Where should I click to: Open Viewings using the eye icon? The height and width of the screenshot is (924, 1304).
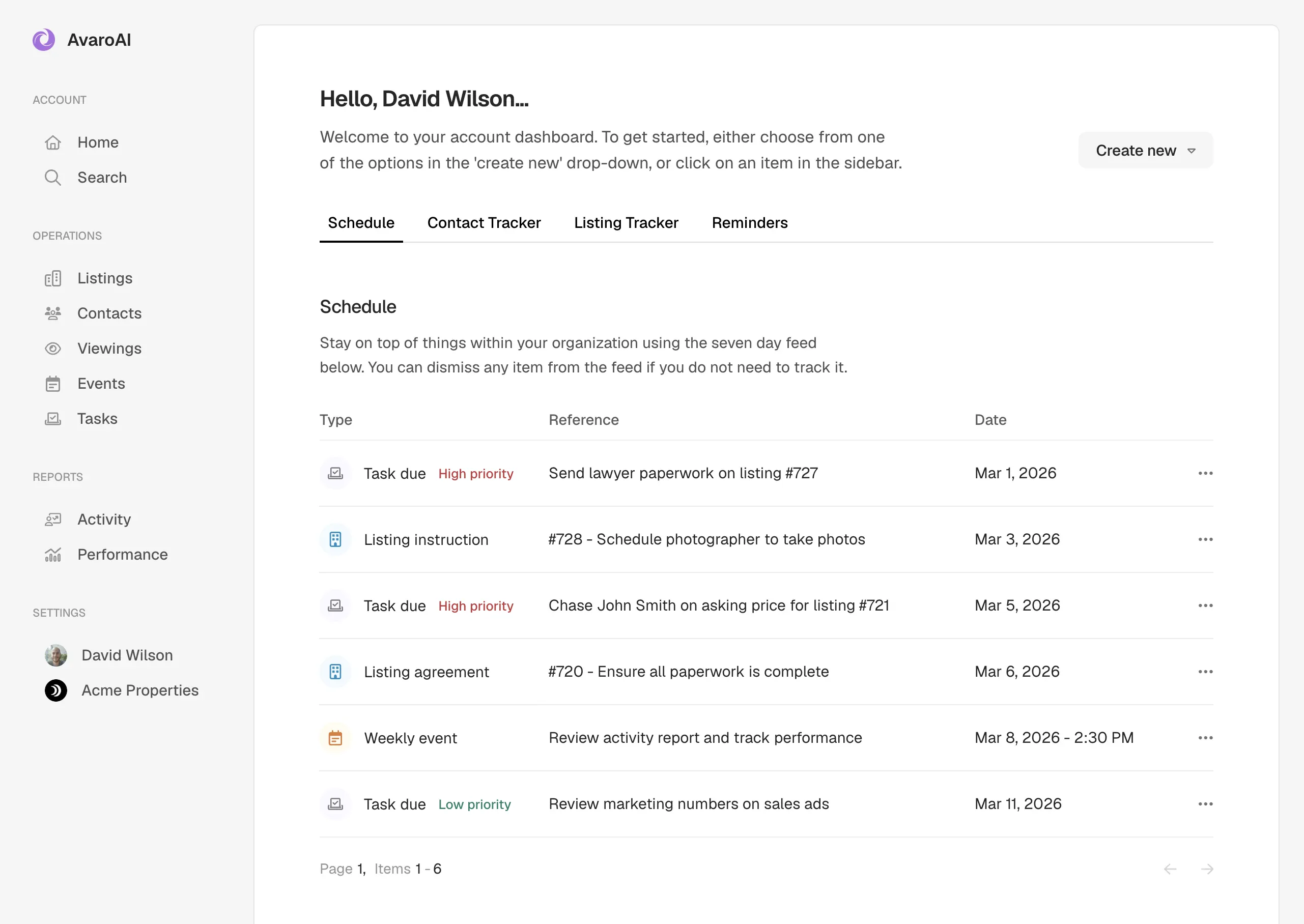53,348
